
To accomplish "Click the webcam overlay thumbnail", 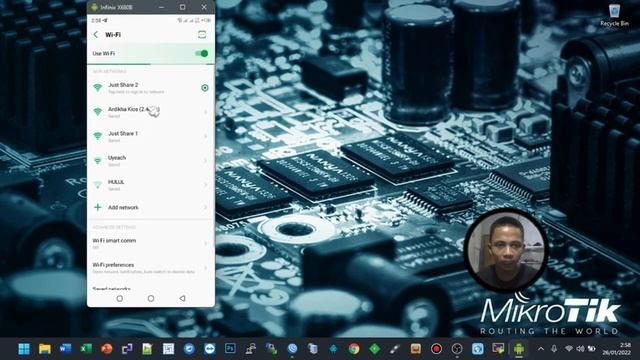I will tap(506, 250).
